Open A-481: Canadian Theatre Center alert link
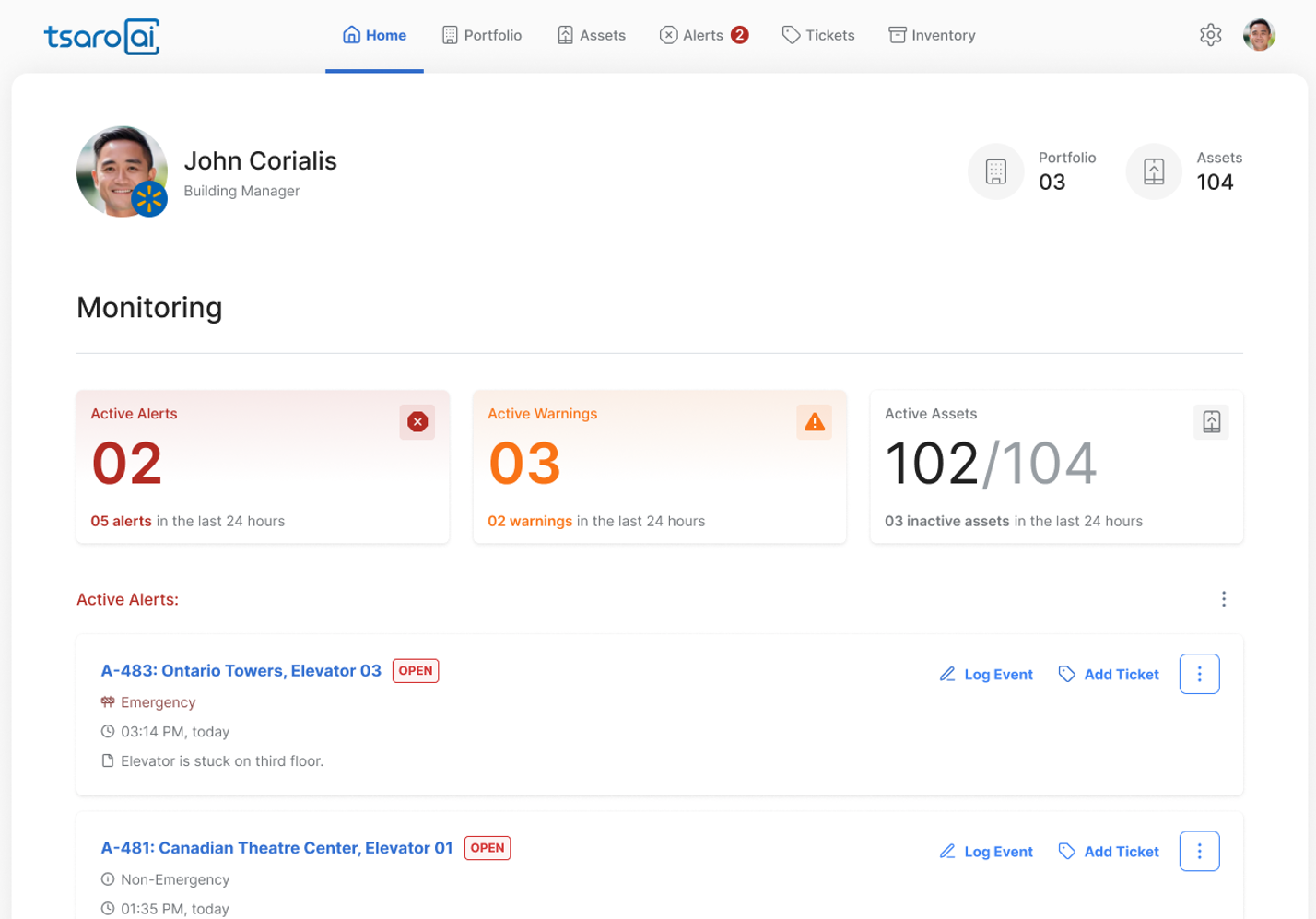 (x=276, y=848)
